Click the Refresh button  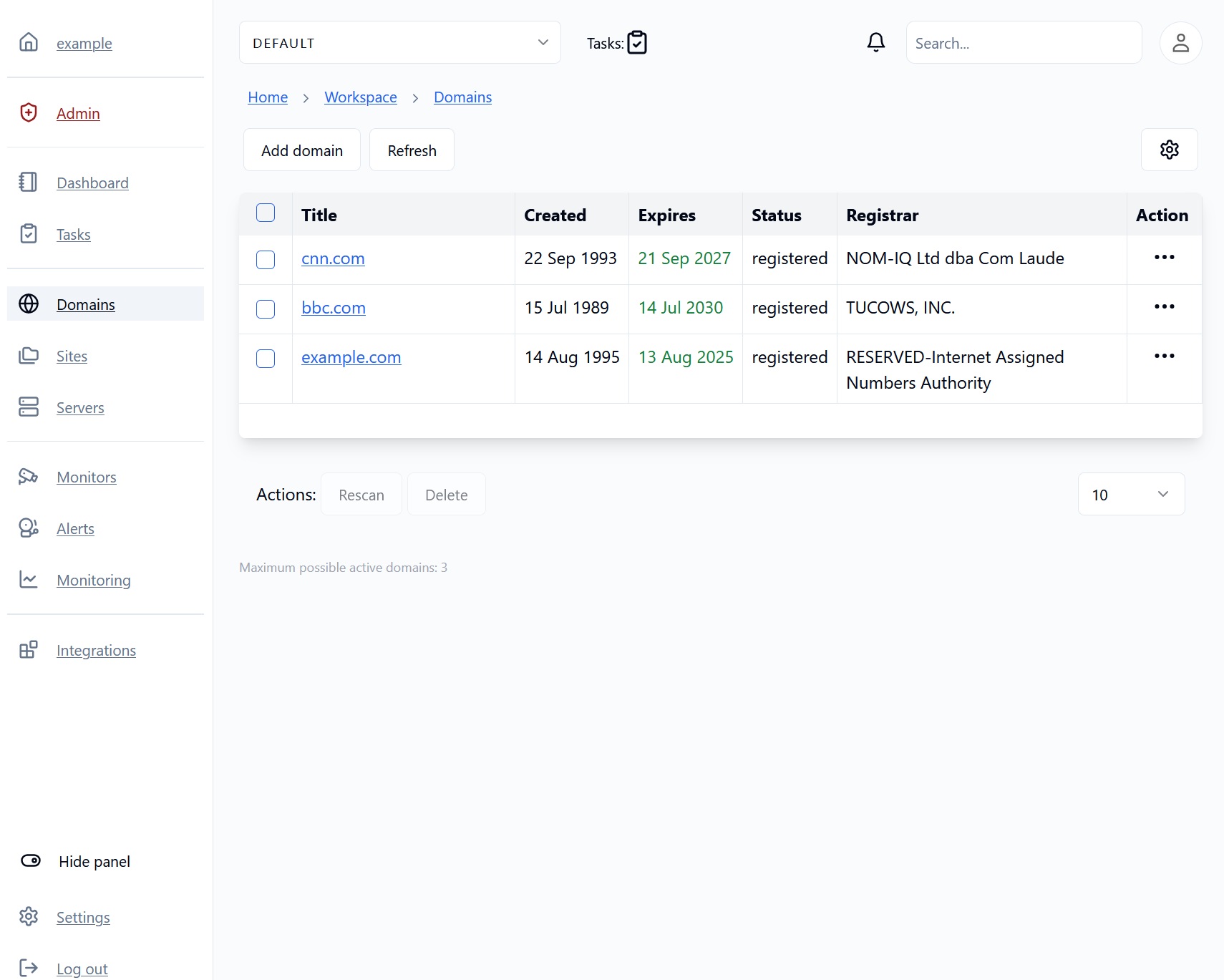(x=412, y=150)
